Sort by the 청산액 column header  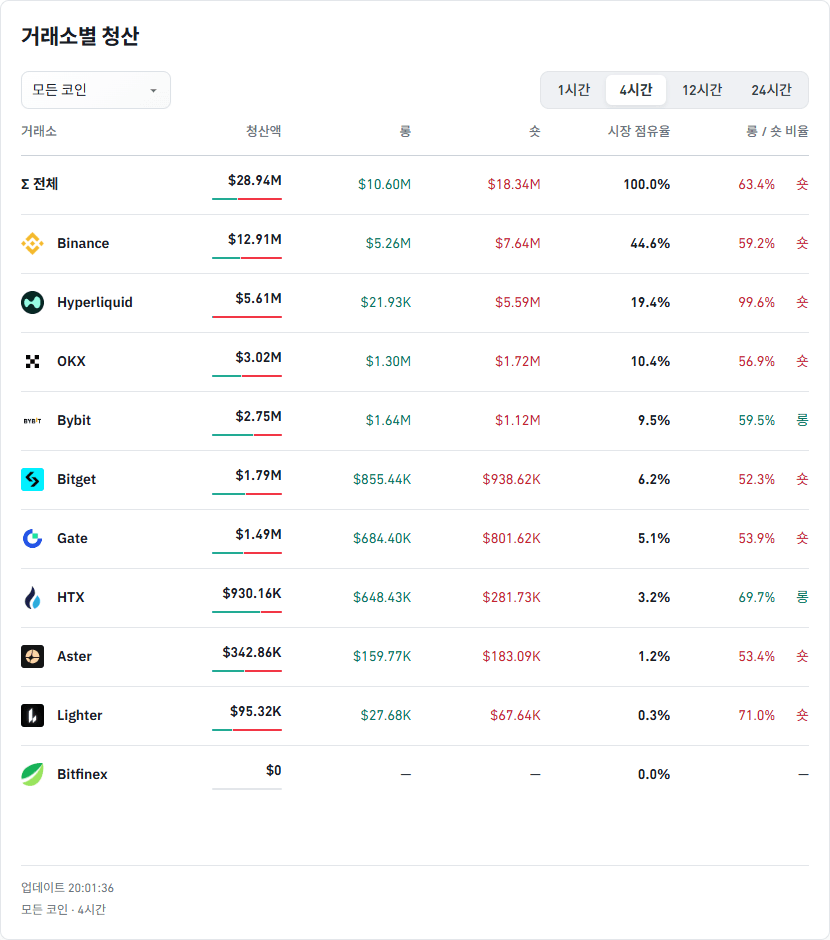pyautogui.click(x=264, y=131)
